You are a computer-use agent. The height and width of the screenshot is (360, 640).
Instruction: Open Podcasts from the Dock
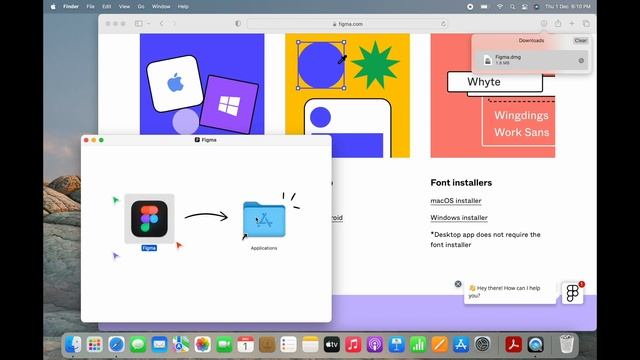tap(375, 345)
